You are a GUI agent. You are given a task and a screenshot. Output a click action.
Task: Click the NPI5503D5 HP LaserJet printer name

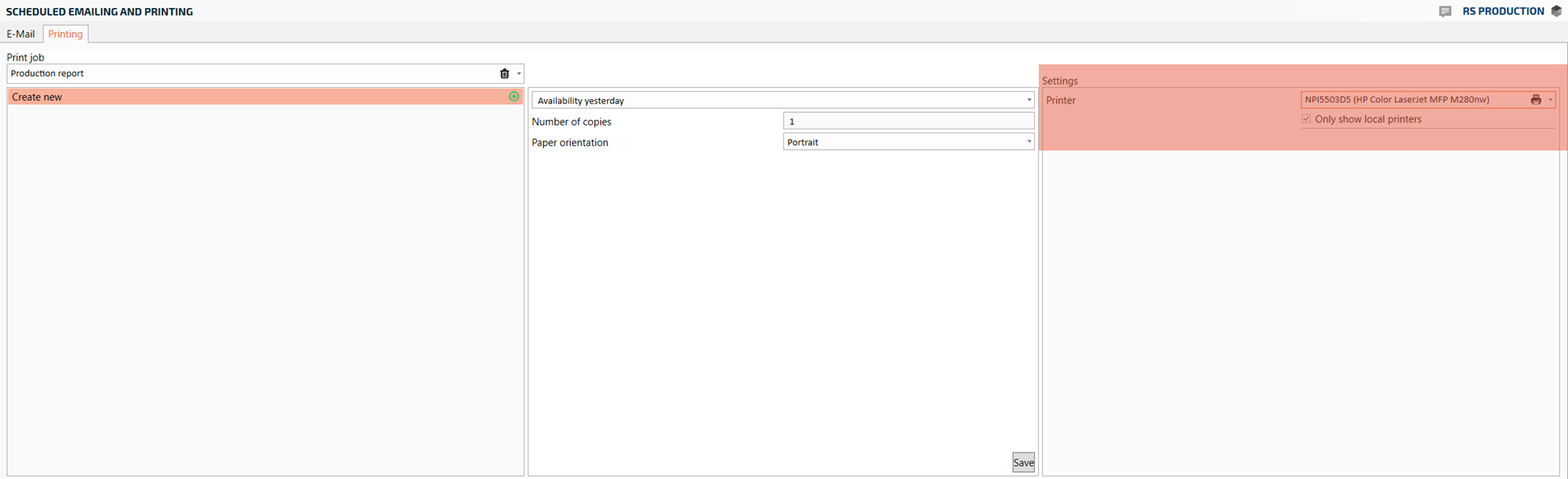[1396, 100]
